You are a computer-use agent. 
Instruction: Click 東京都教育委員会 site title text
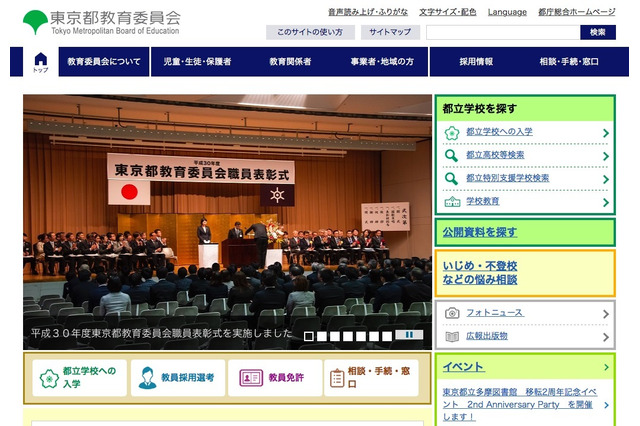[116, 18]
